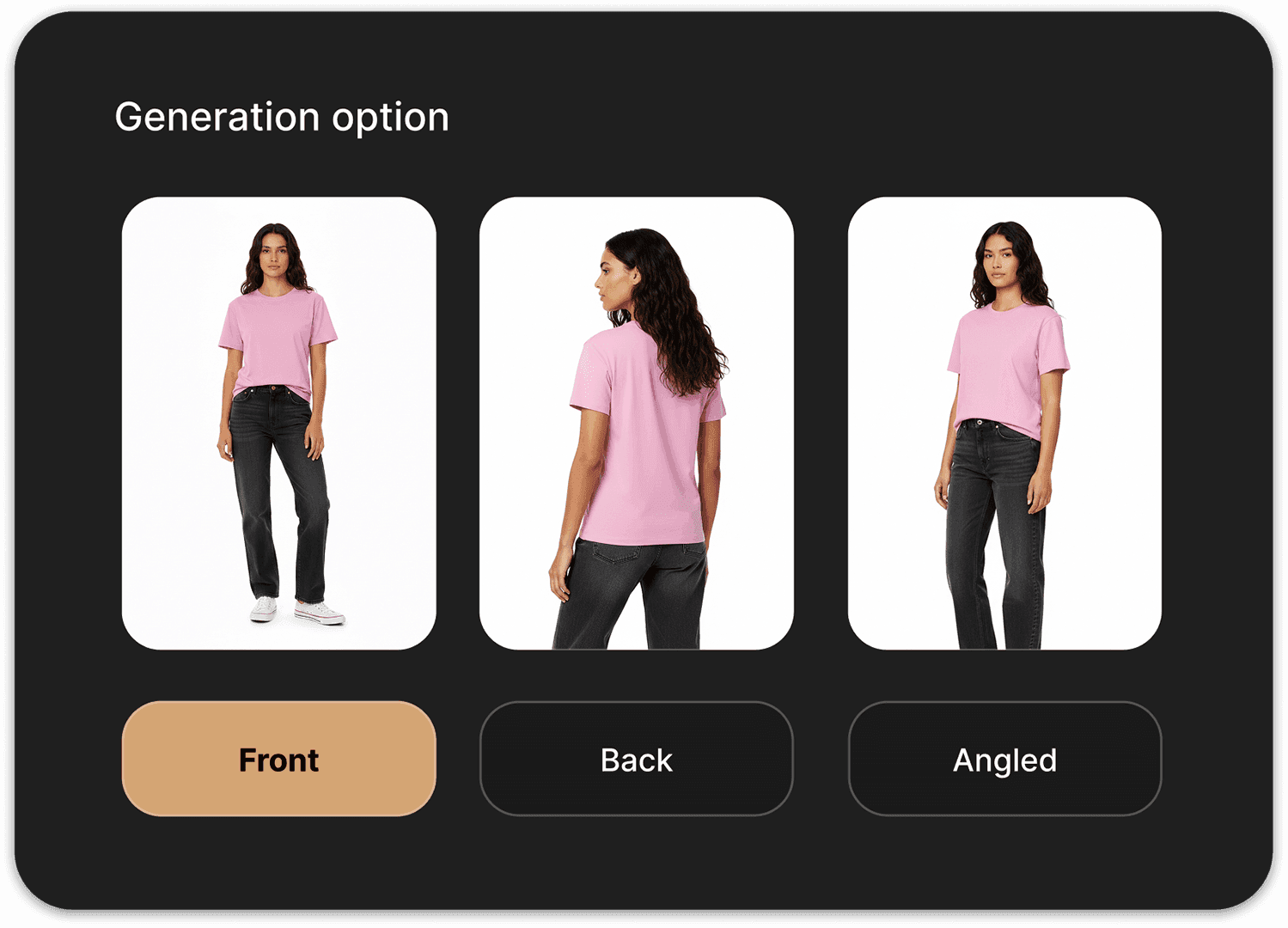Click the pink t-shirt in angled view image
Image resolution: width=1288 pixels, height=928 pixels.
pos(1005,369)
